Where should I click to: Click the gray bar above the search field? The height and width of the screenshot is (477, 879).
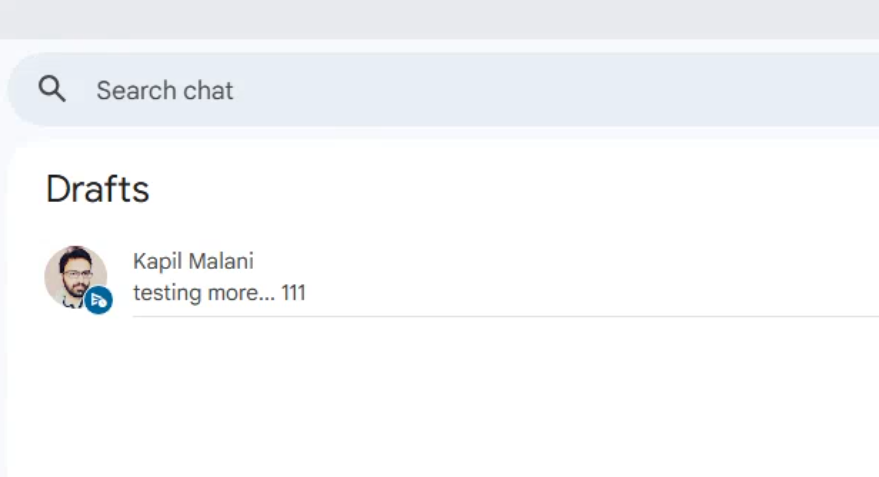[x=440, y=18]
